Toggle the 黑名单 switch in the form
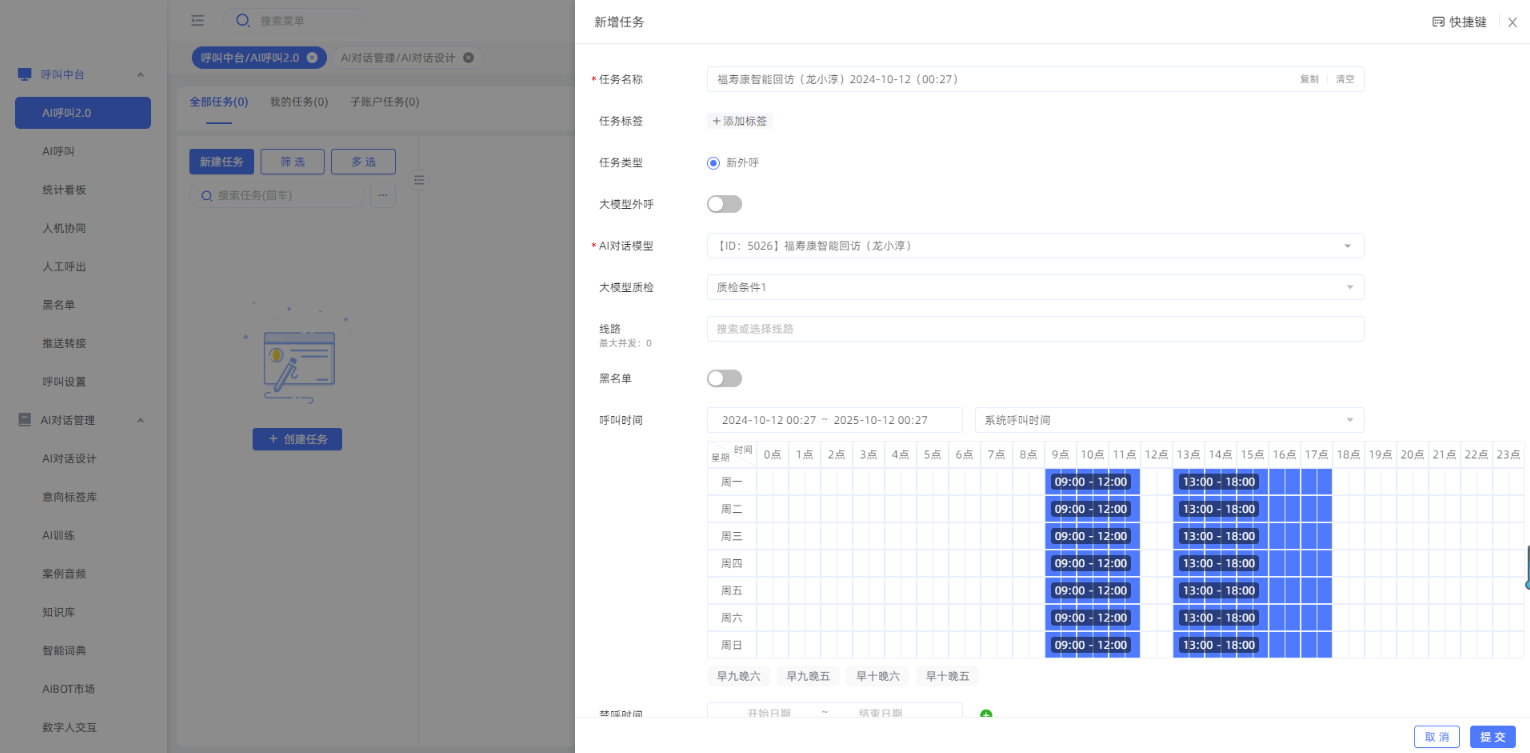The image size is (1530, 753). click(x=724, y=378)
